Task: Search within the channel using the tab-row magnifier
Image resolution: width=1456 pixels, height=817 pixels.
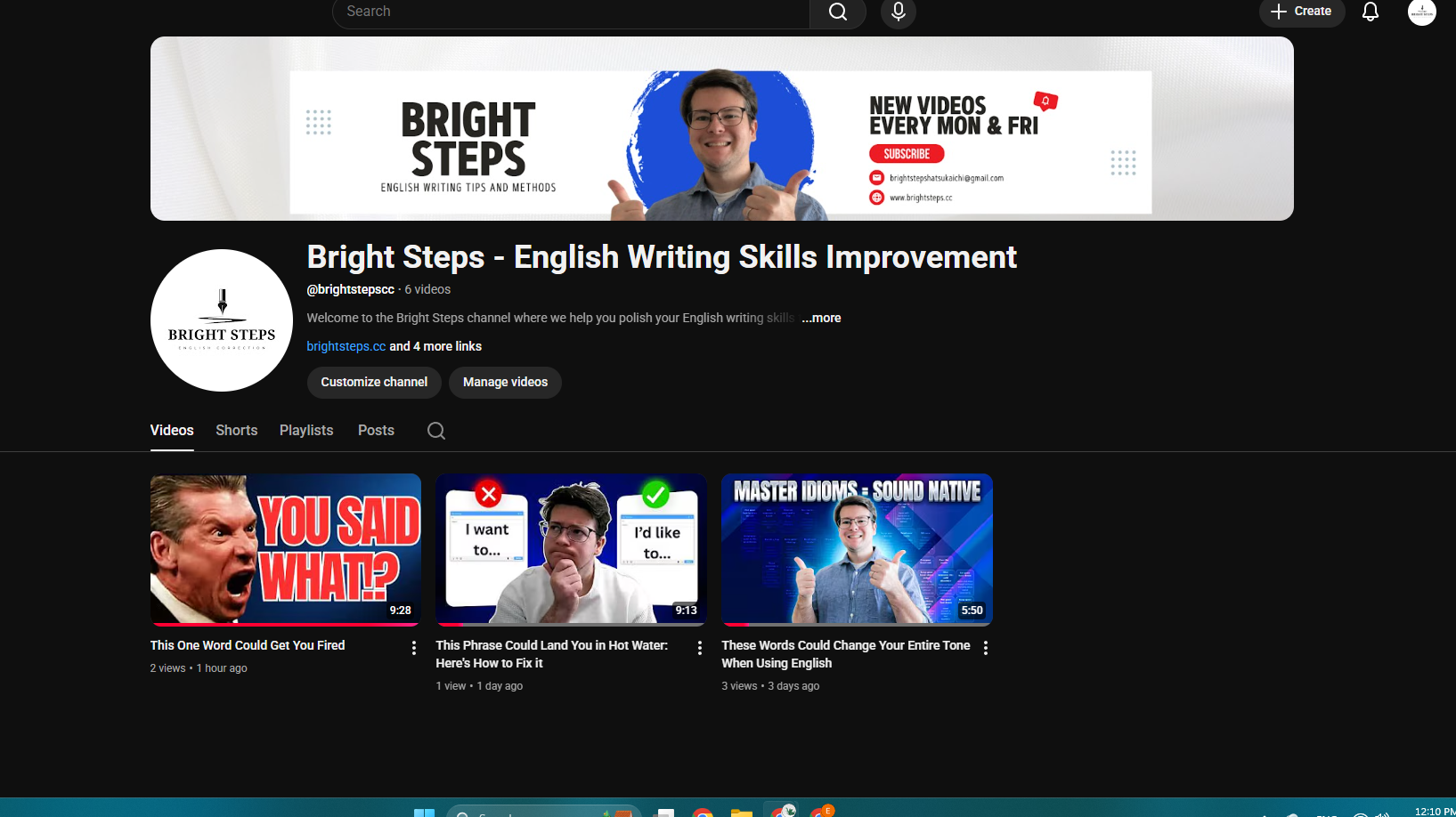Action: click(x=436, y=431)
